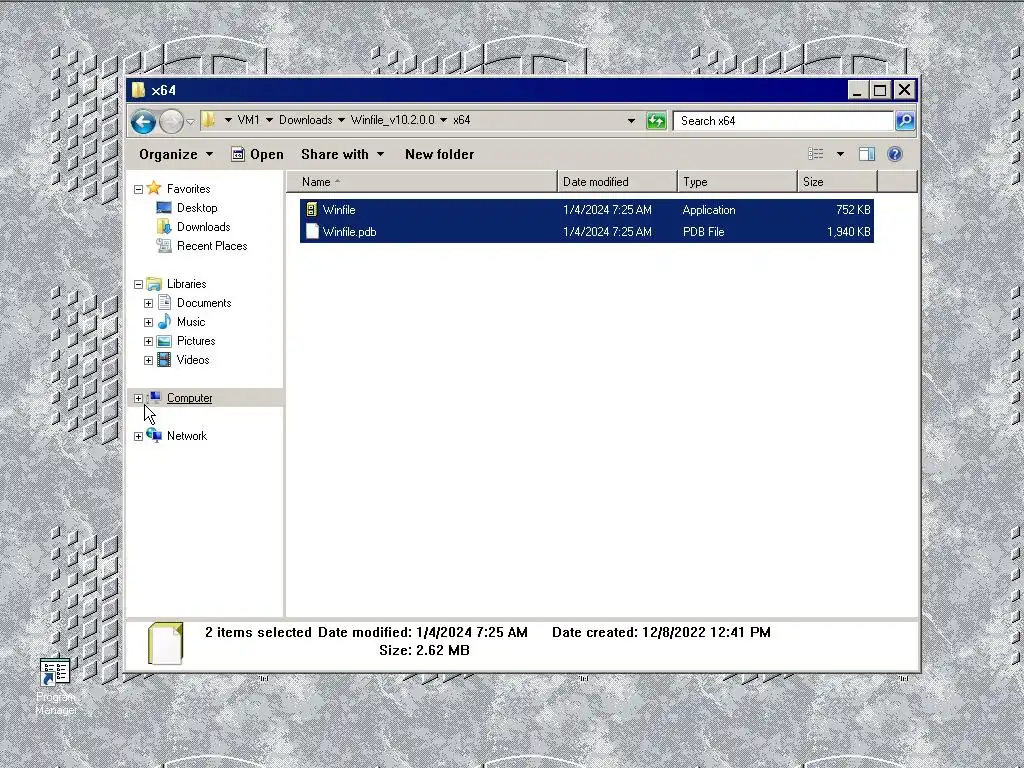Collapse the Favorites tree group
1024x768 pixels.
tap(138, 189)
